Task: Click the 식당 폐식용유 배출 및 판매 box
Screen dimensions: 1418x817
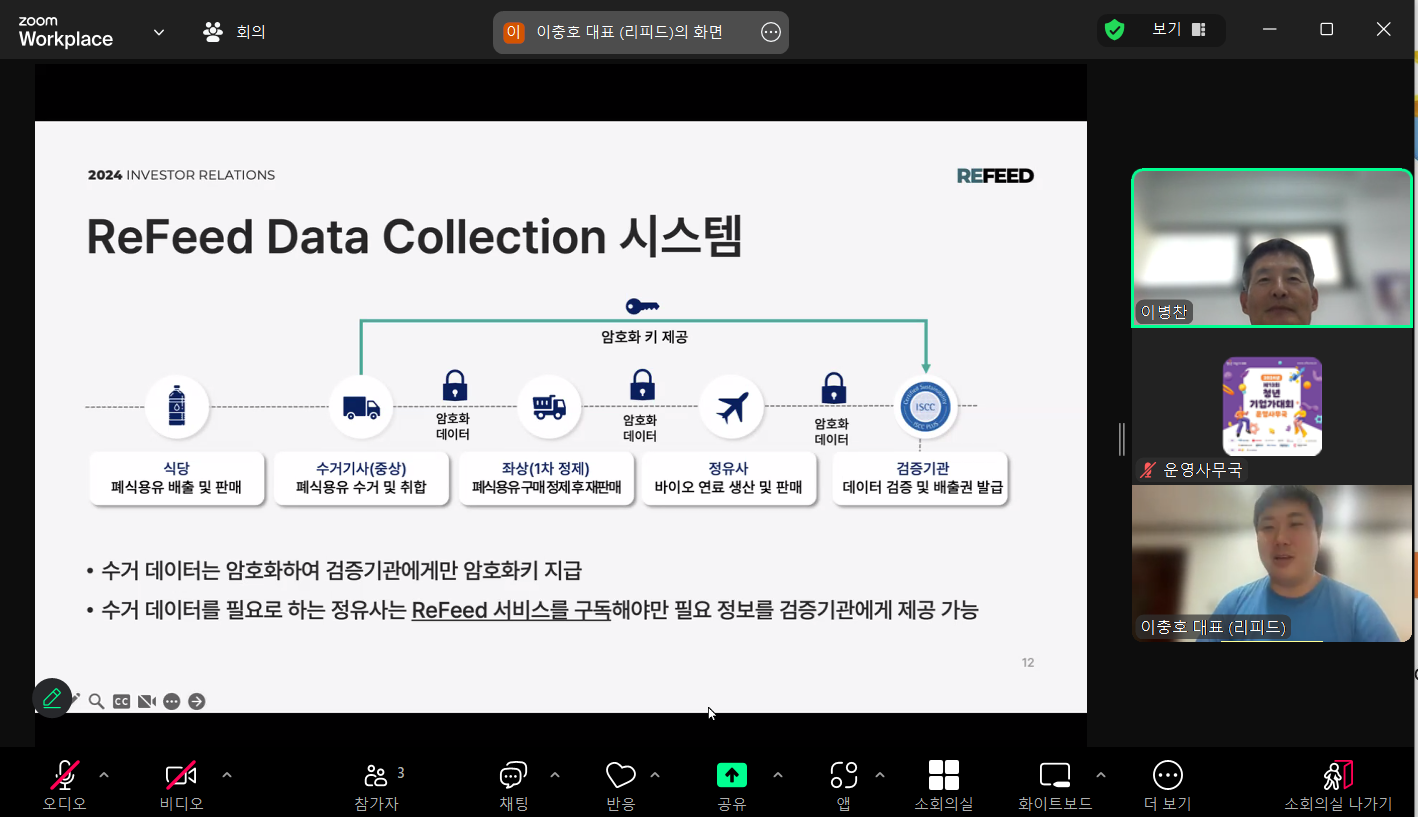Action: (177, 478)
